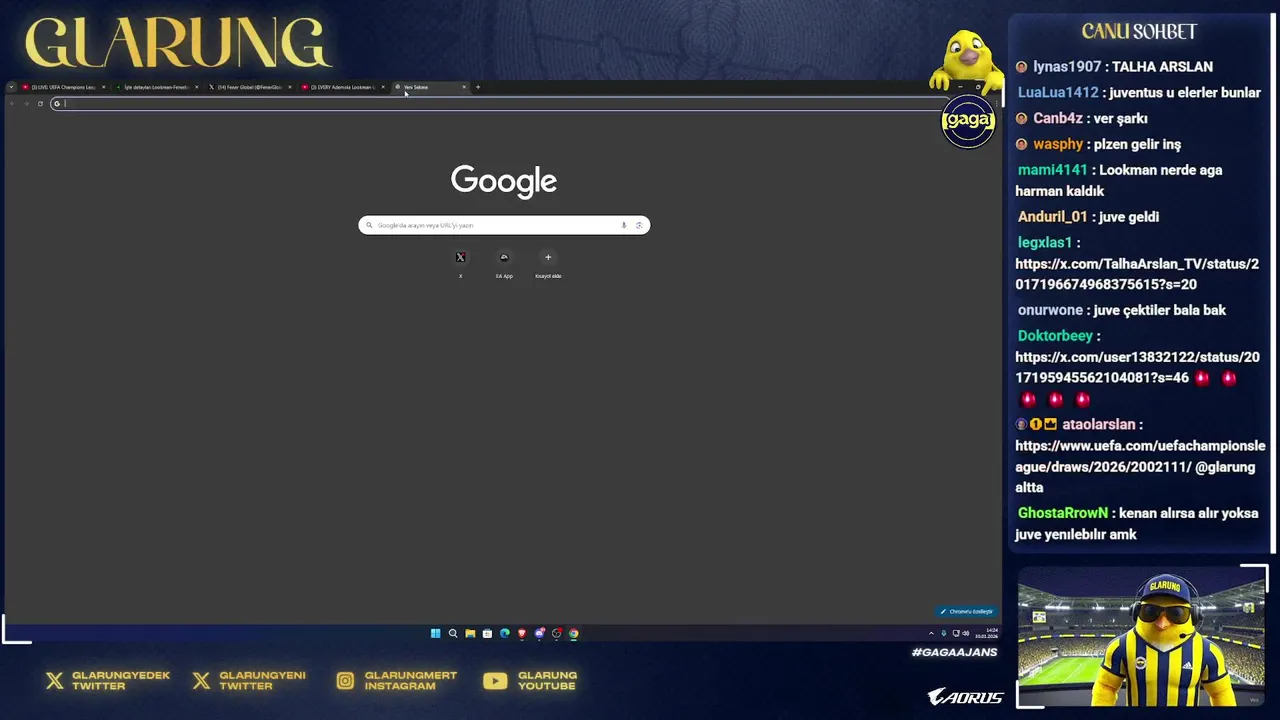Viewport: 1280px width, 720px height.
Task: Click username LuaLua1412 in chat
Action: coord(1058,92)
